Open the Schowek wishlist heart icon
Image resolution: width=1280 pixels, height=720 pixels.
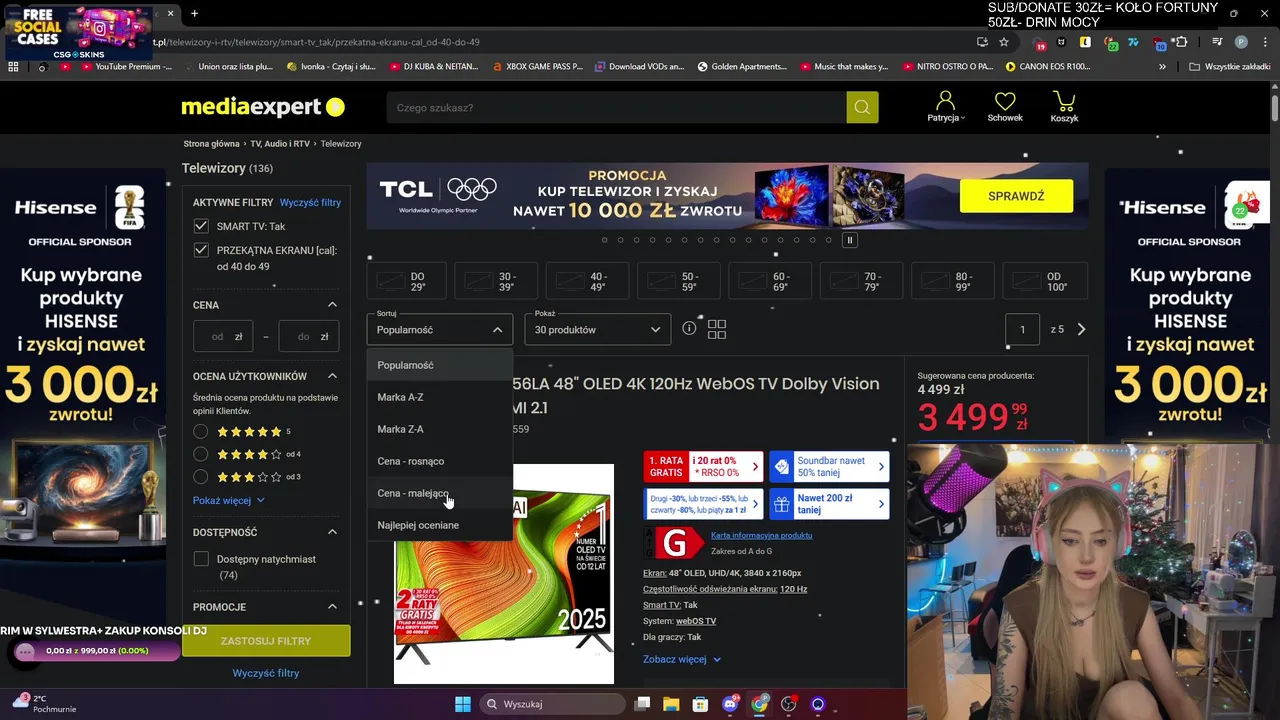pyautogui.click(x=1005, y=101)
